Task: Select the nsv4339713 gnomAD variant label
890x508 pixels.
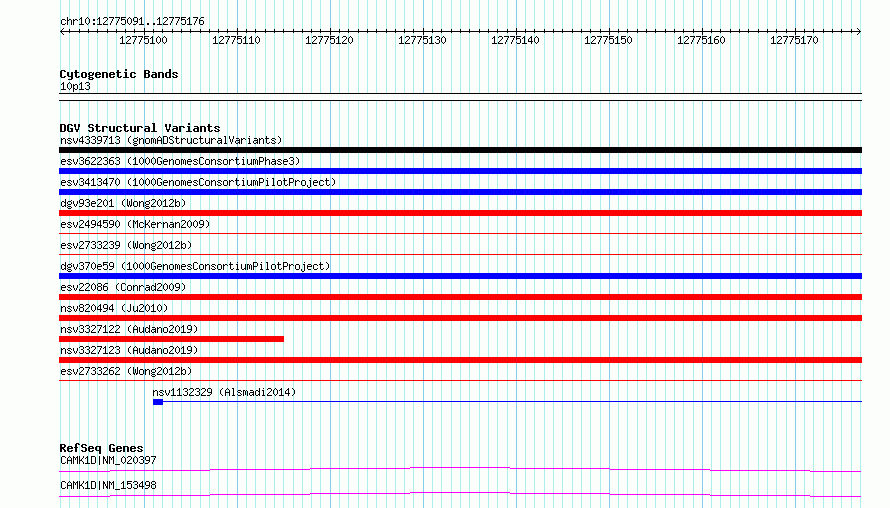Action: click(171, 140)
